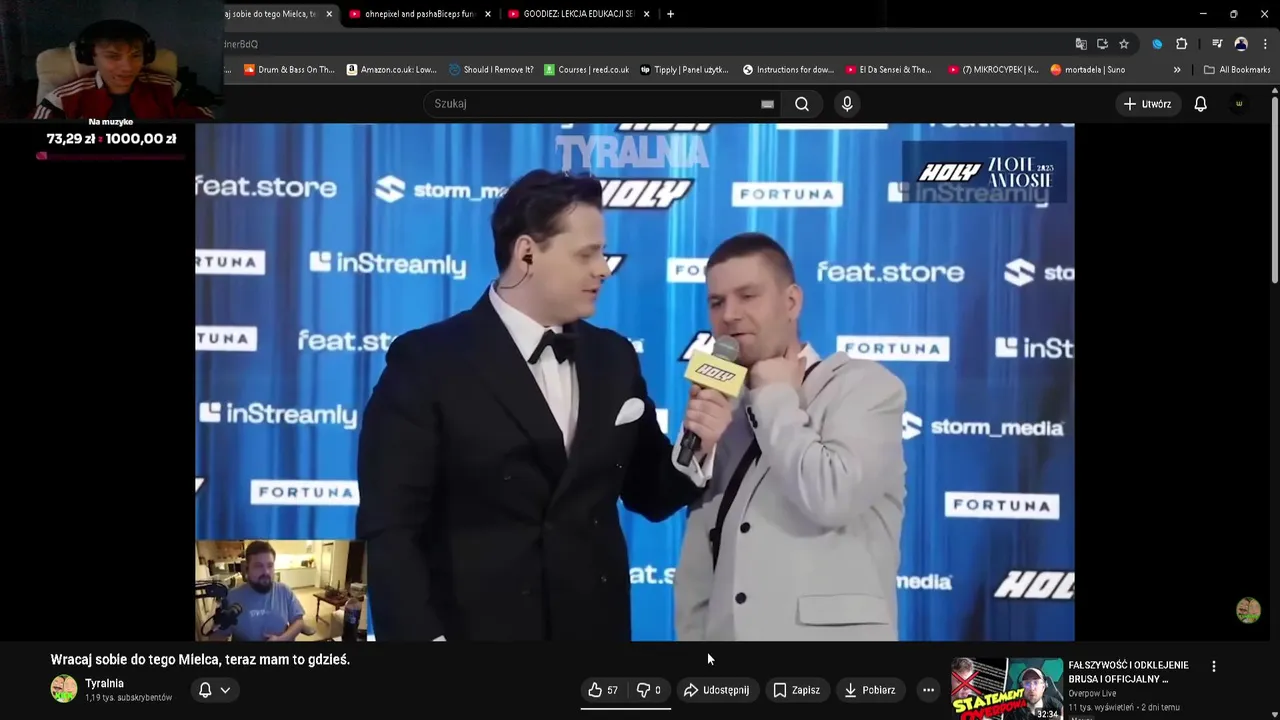Open suggested video title FAŁSZYWOŚĆ I ODKLEJENIE BRUSA
The image size is (1280, 720).
coord(1129,672)
